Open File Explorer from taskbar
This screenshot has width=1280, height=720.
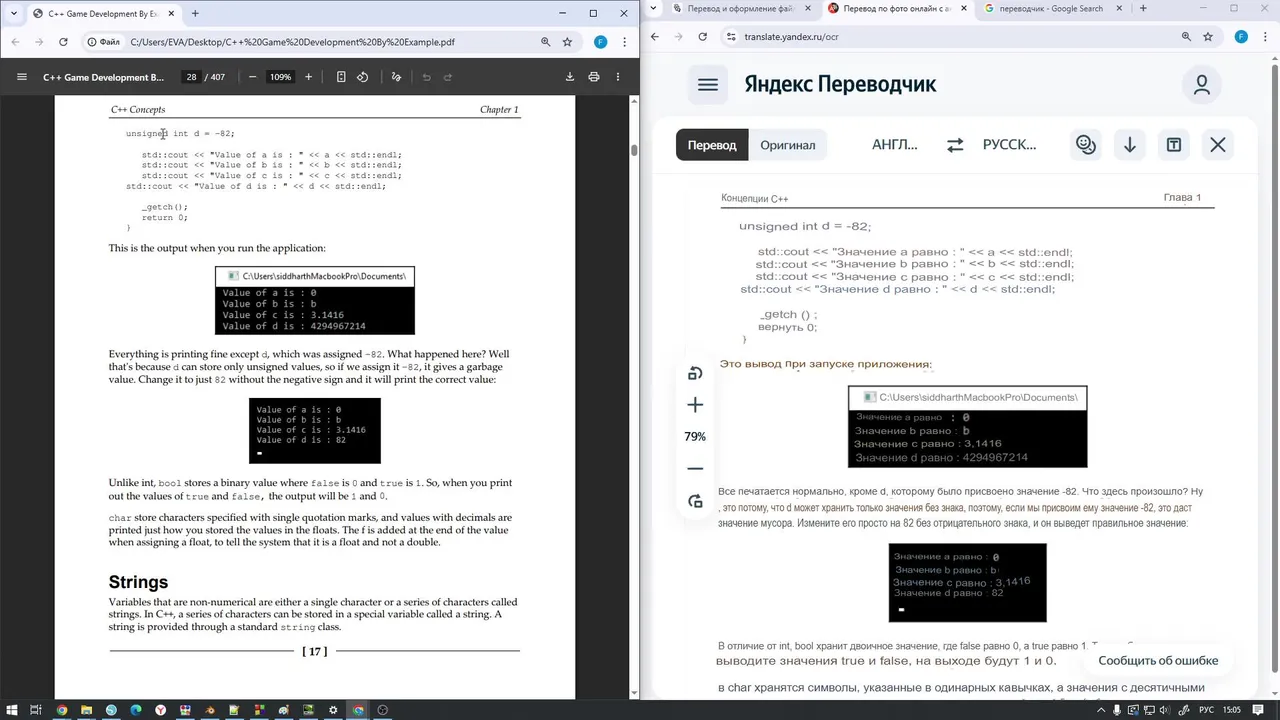click(85, 710)
